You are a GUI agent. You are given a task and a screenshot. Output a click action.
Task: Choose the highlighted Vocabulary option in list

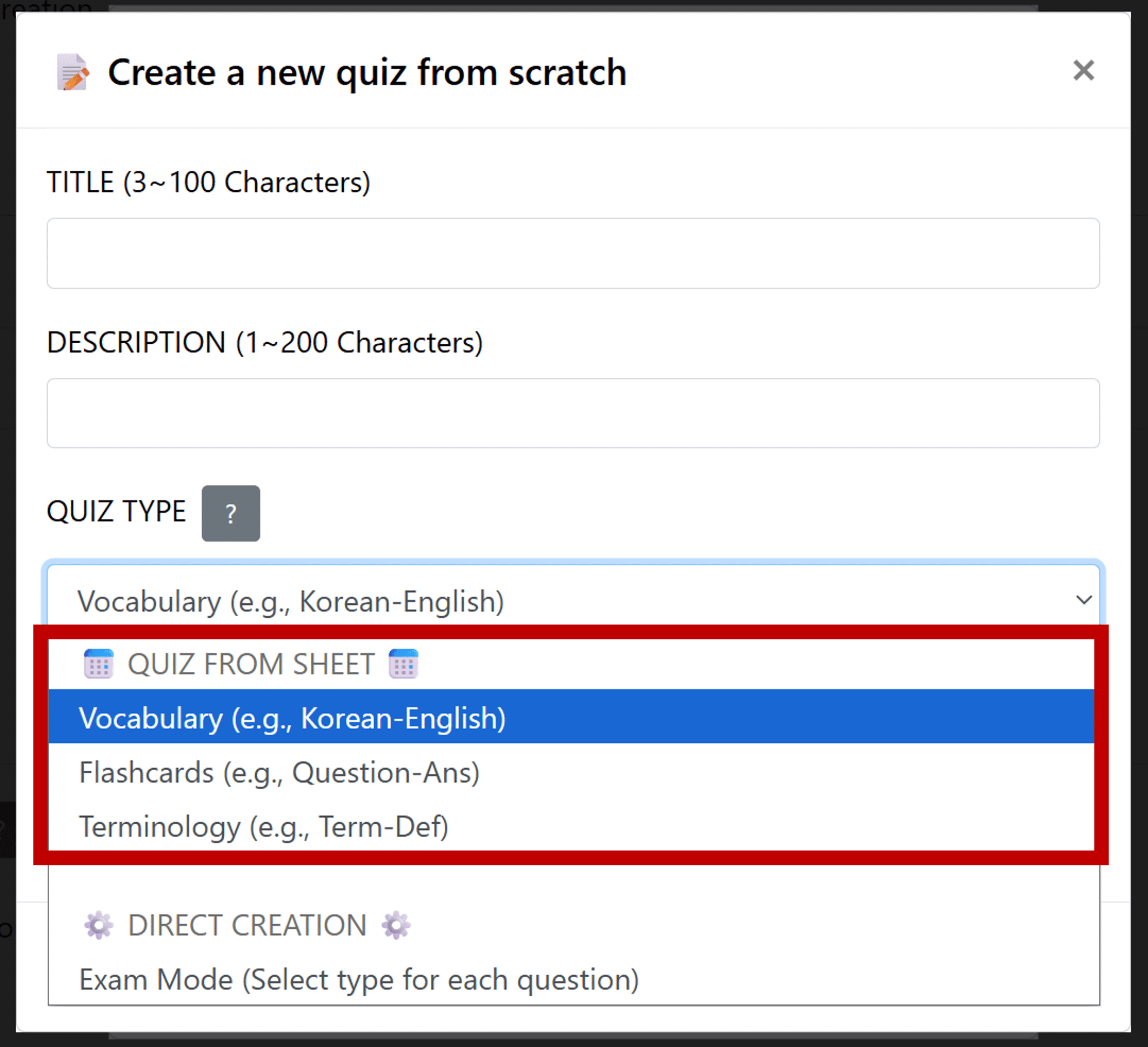click(x=292, y=718)
